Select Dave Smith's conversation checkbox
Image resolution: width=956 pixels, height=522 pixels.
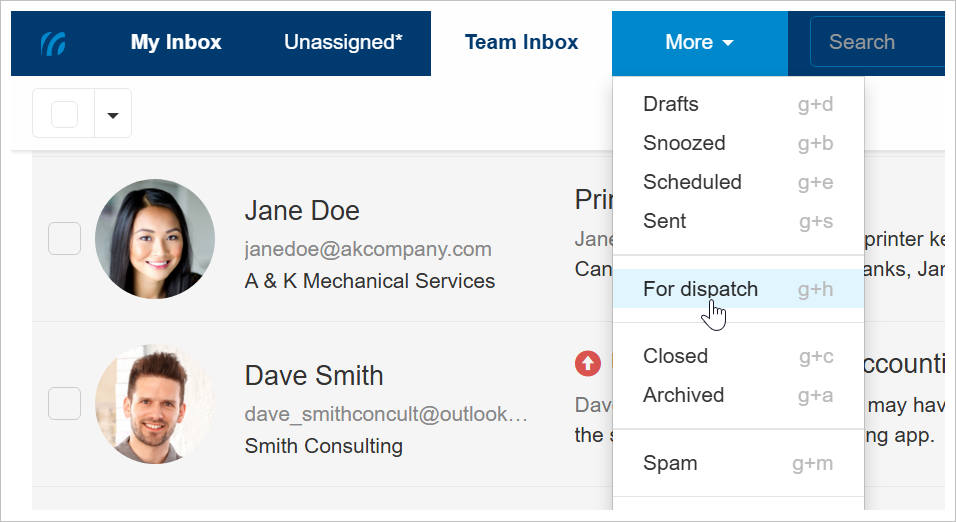(x=65, y=403)
